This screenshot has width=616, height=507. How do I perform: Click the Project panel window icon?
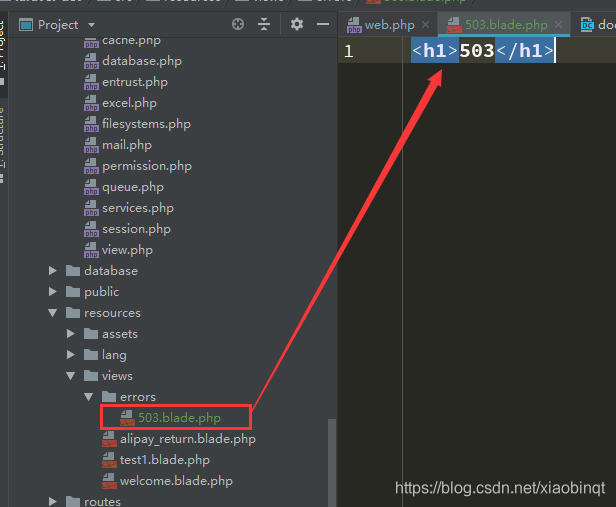pyautogui.click(x=26, y=25)
